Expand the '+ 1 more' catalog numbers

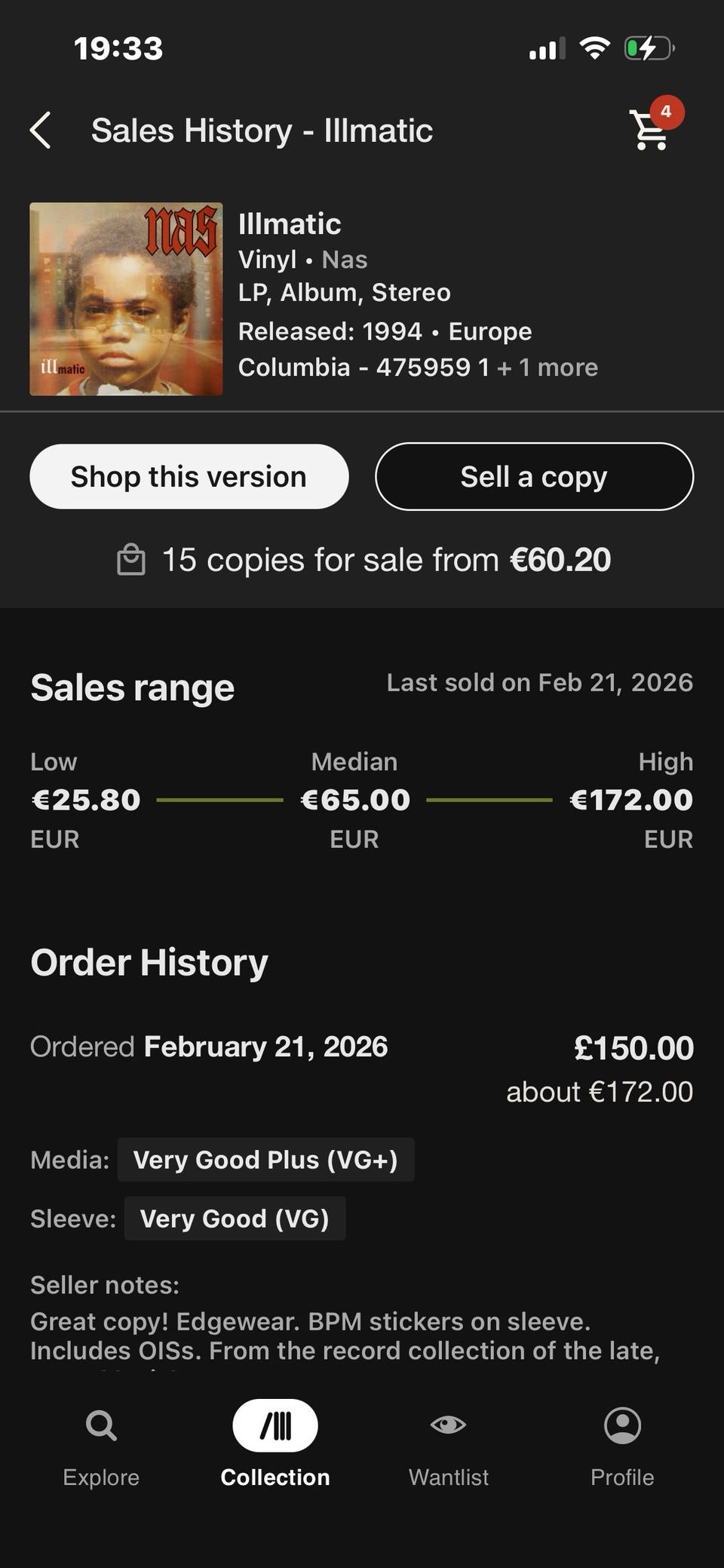coord(548,367)
